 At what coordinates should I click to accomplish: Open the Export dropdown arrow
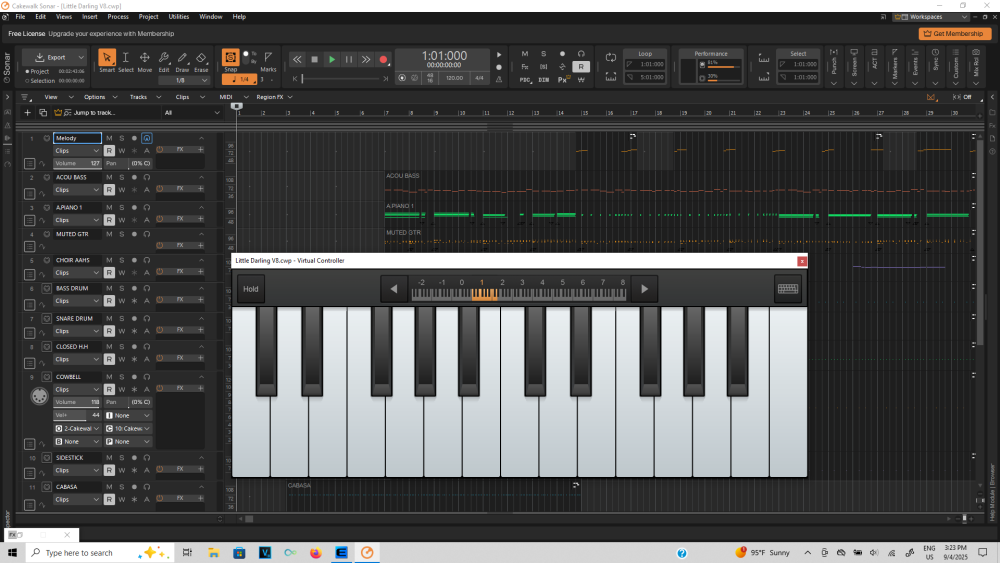pyautogui.click(x=80, y=57)
